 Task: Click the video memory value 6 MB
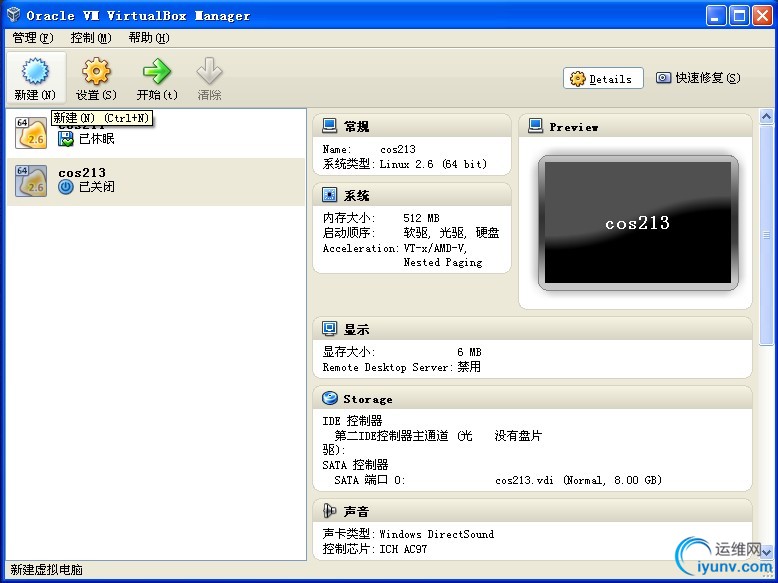click(x=469, y=352)
